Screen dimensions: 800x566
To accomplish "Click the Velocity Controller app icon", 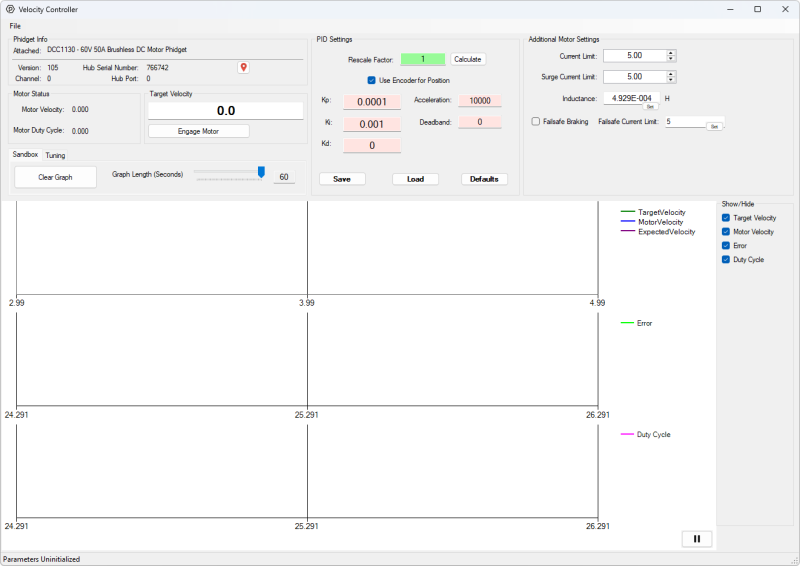I will (x=10, y=9).
